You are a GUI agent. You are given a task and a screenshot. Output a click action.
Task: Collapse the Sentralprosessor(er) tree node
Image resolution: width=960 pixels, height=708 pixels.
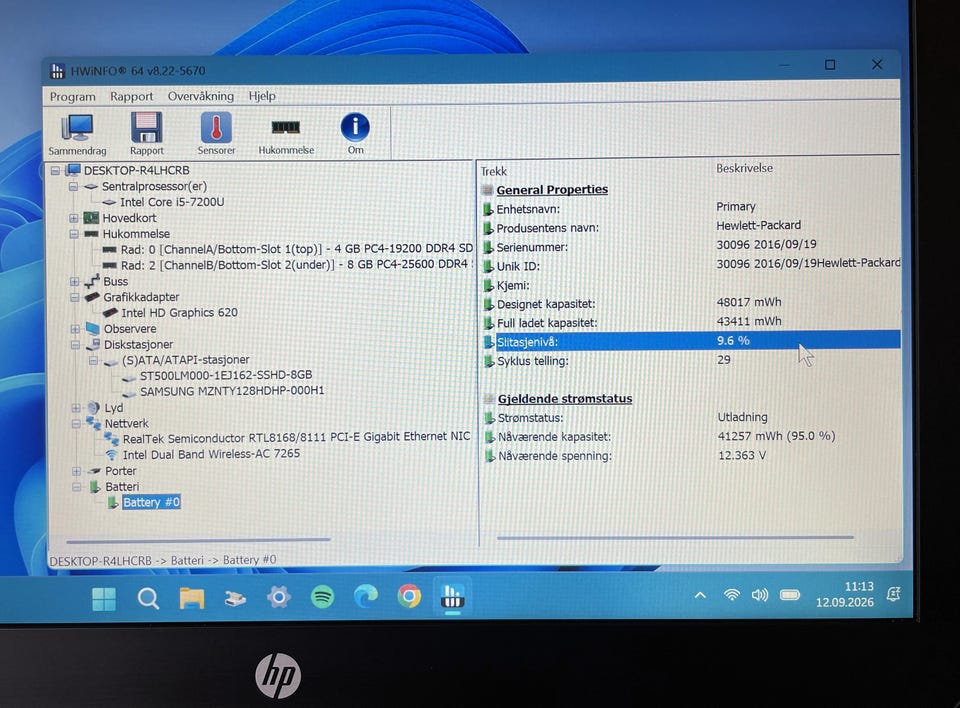[x=73, y=186]
